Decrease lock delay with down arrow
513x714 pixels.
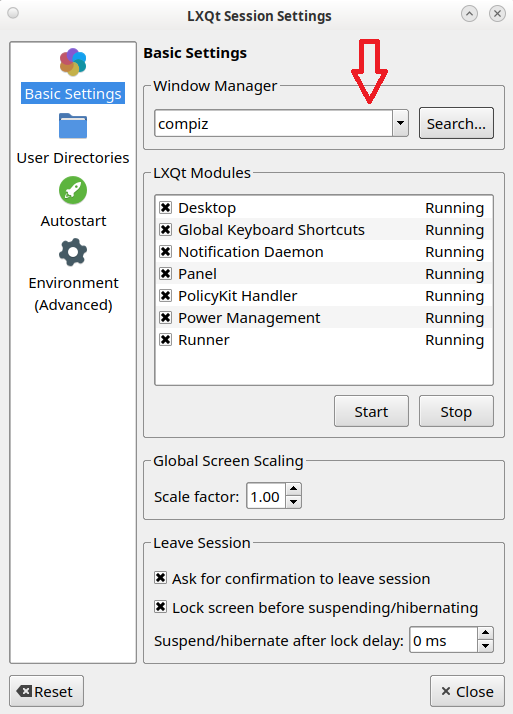[486, 646]
